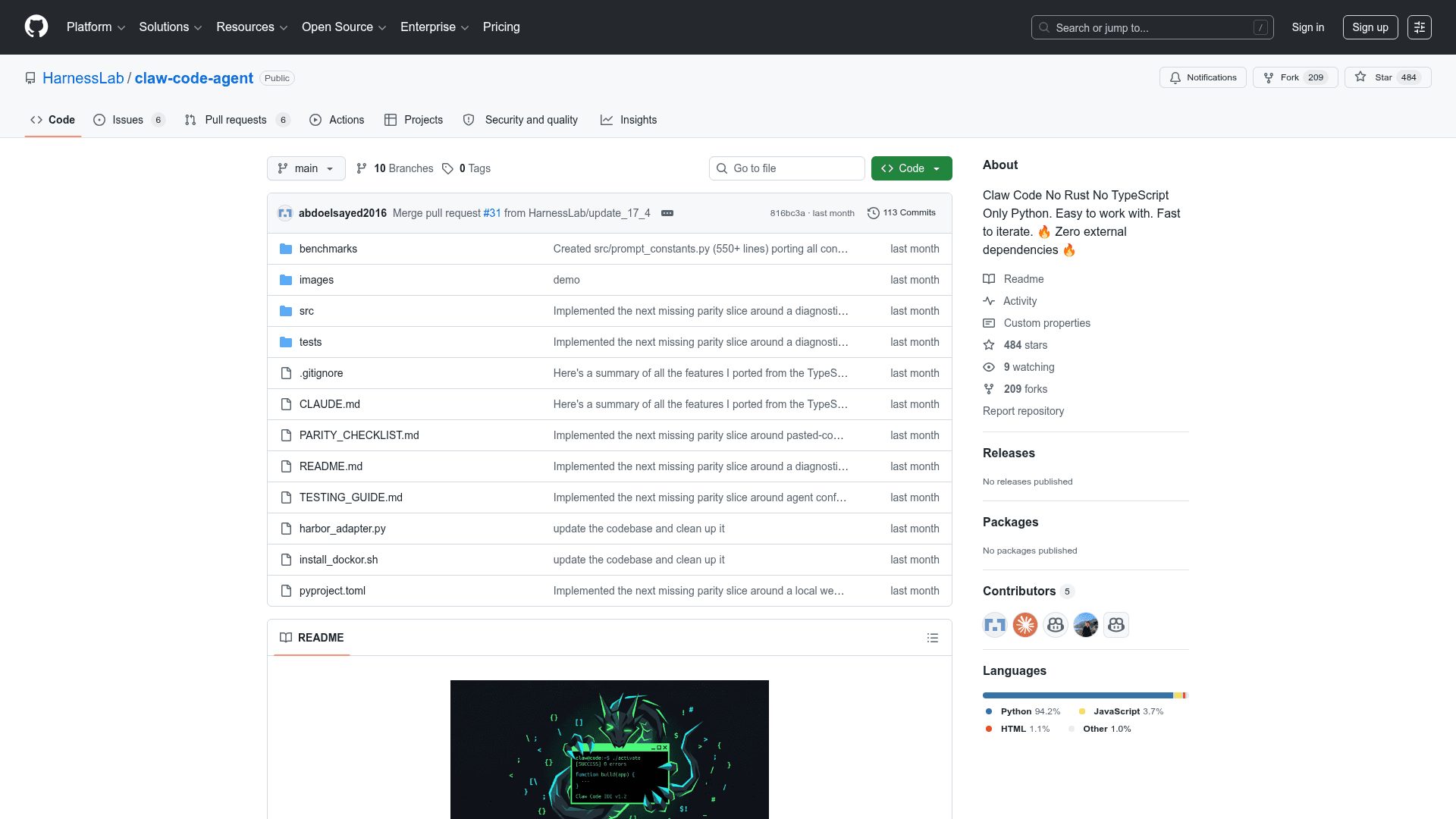
Task: Expand the Platform menu
Action: (96, 27)
